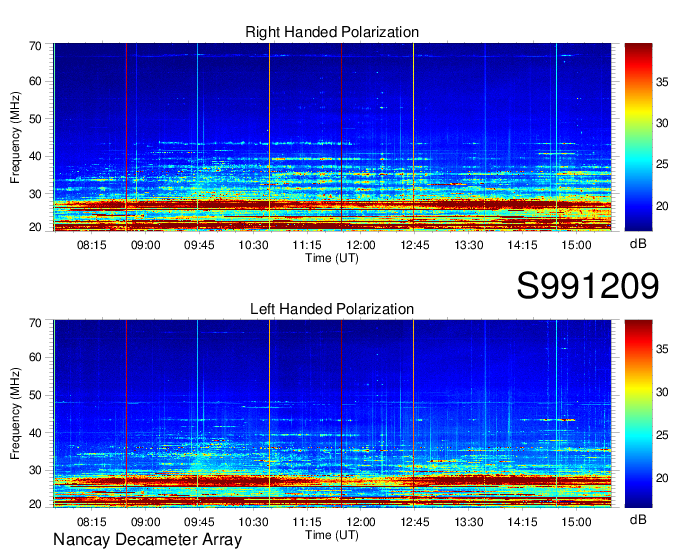
Task: Click the 10:30 tick on Left Handed time axis
Action: tap(253, 521)
